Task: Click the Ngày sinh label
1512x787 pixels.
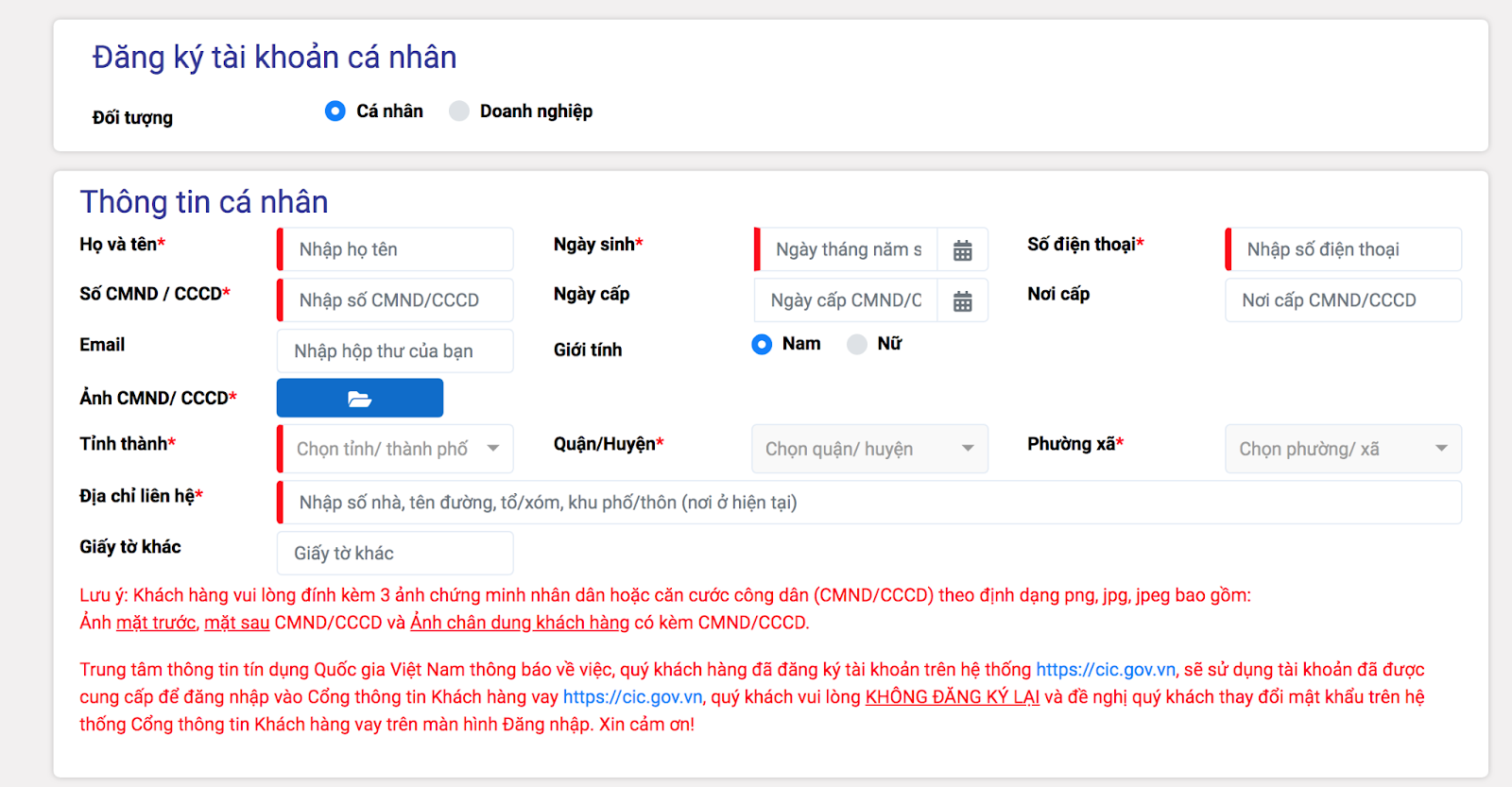Action: click(x=598, y=245)
